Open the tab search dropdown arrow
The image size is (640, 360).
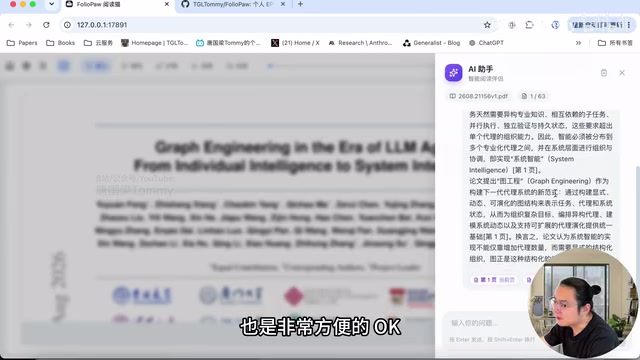[x=51, y=4]
